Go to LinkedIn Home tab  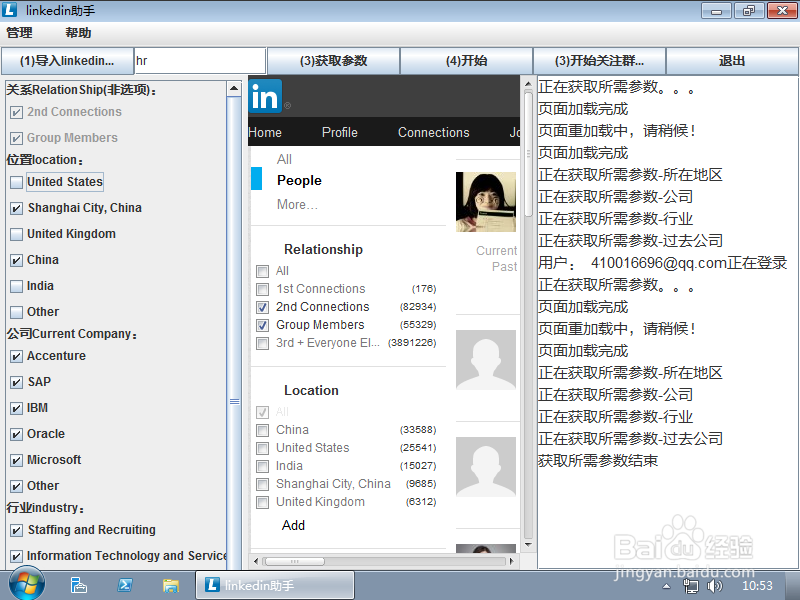click(x=265, y=133)
